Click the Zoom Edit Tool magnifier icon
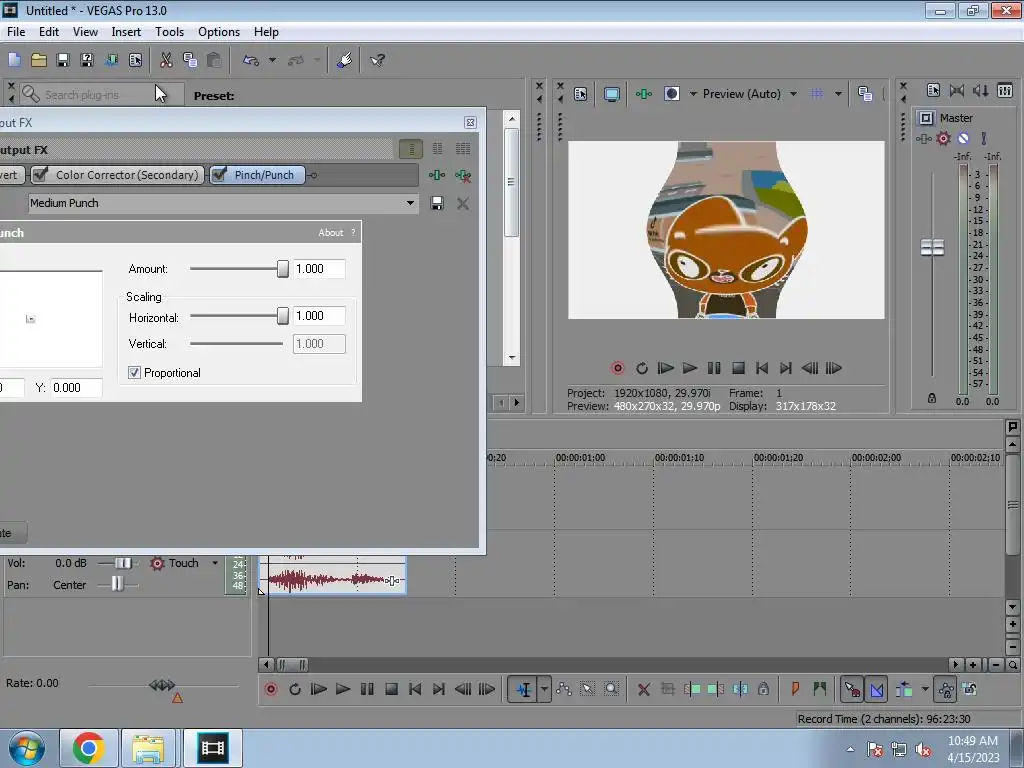1024x768 pixels. [x=611, y=690]
